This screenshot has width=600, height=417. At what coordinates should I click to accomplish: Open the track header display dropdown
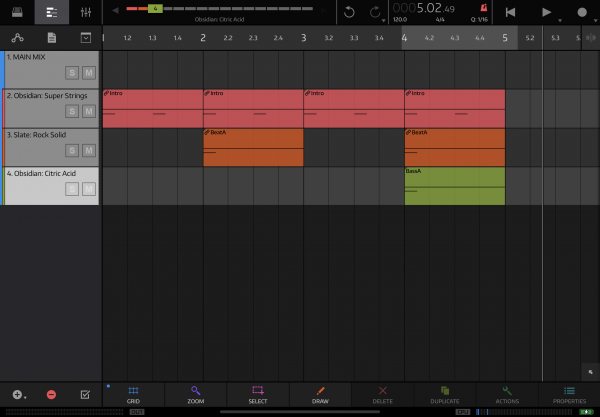click(x=86, y=37)
